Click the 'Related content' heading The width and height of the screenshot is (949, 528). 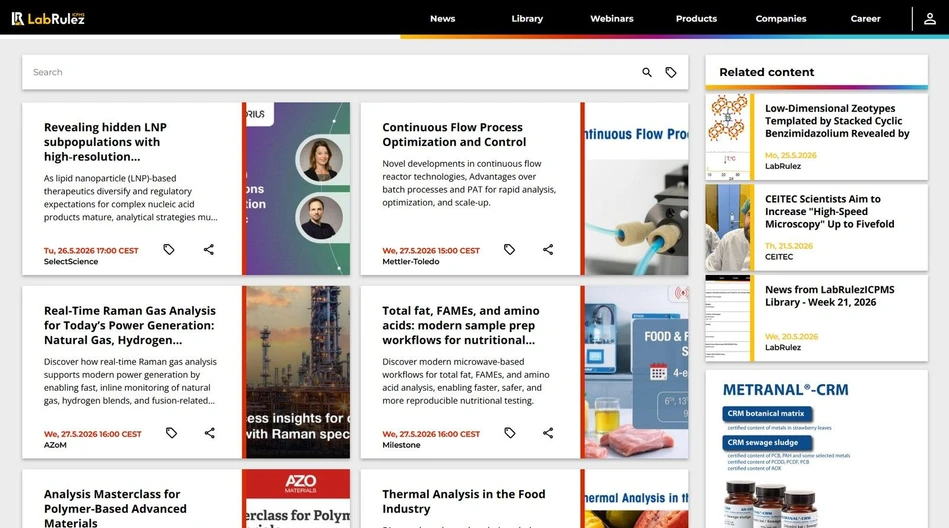click(x=766, y=72)
